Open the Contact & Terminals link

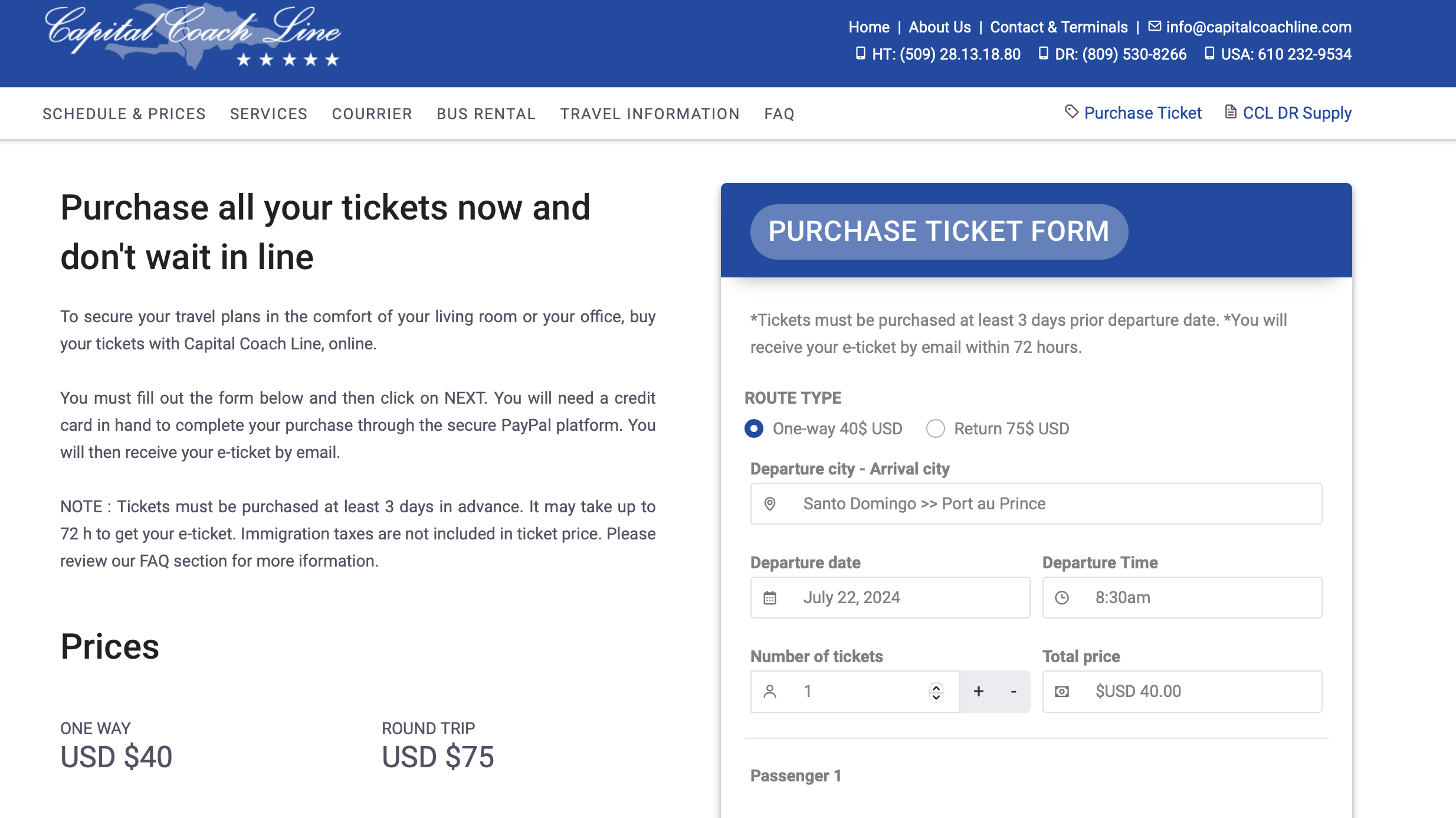[x=1058, y=27]
